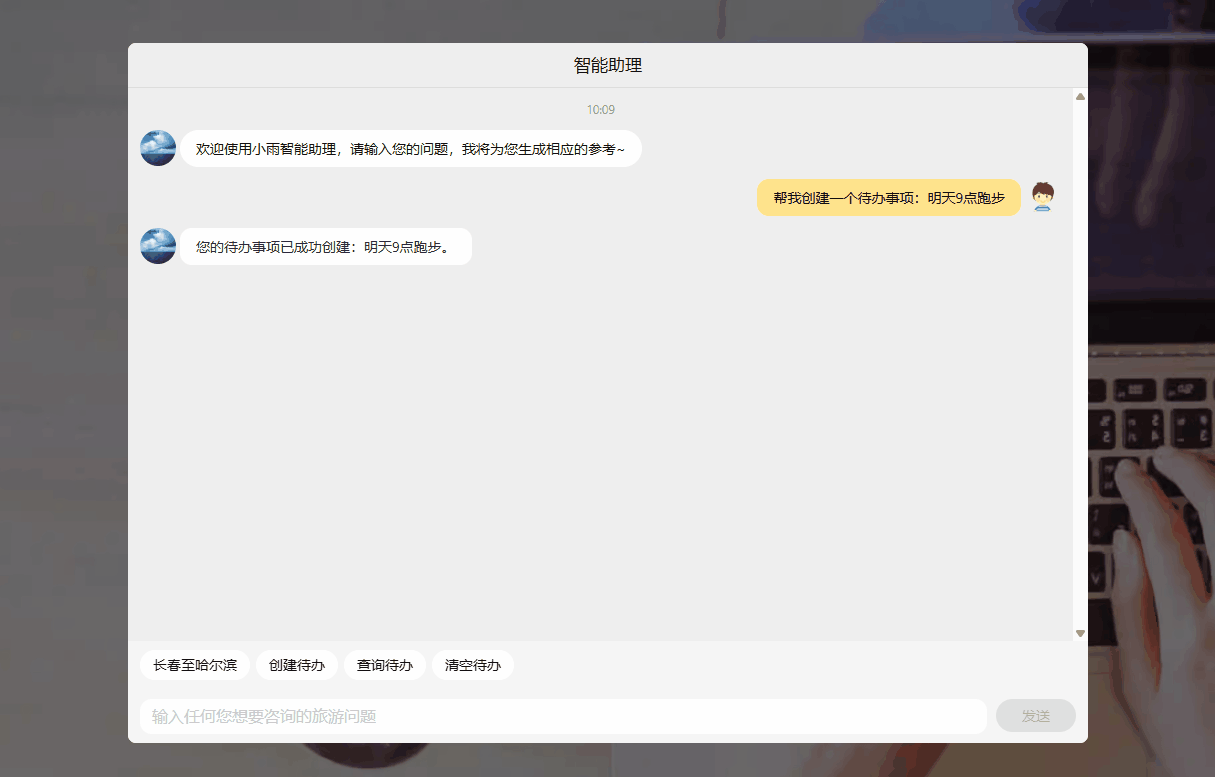
Task: Choose the 创建待办 quick action
Action: (297, 665)
